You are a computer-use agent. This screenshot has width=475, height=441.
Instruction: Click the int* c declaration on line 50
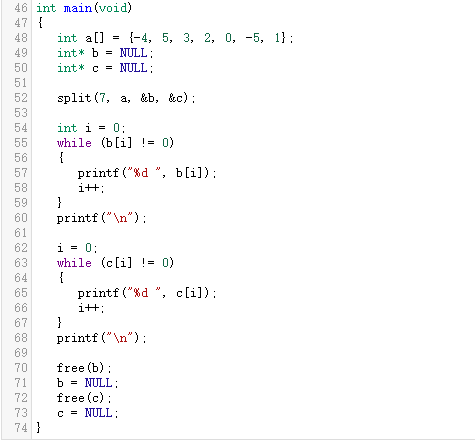105,68
